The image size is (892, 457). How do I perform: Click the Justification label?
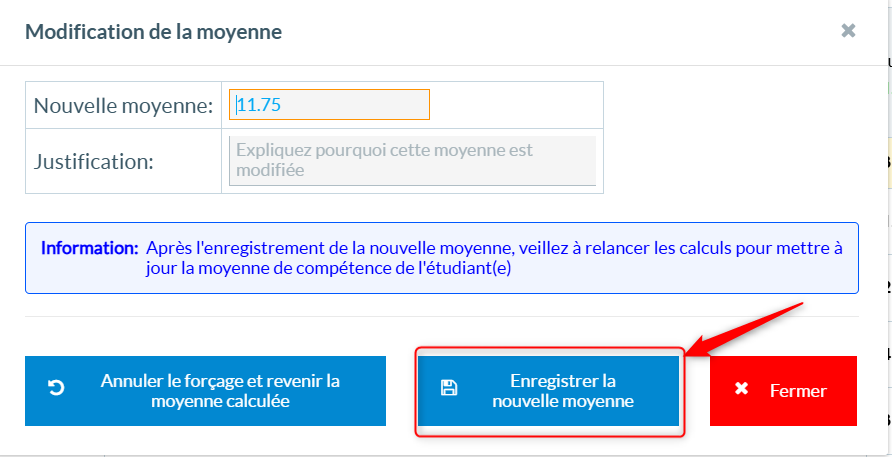[94, 161]
